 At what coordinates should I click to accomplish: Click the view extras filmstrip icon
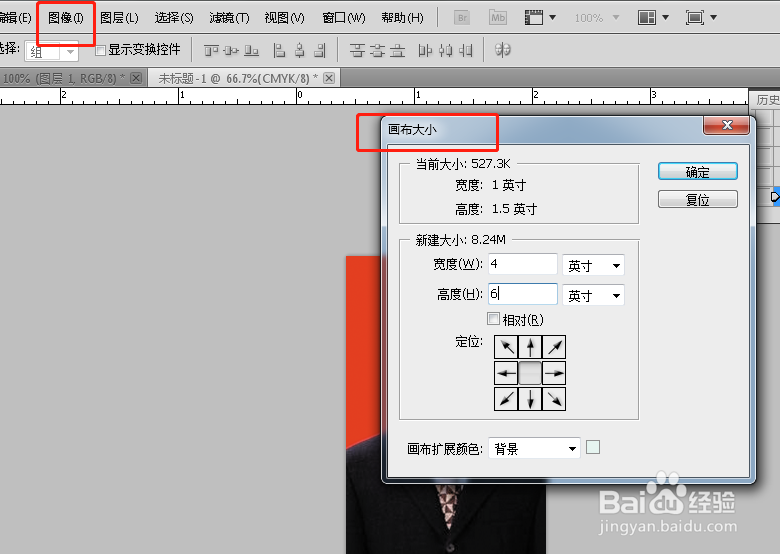pos(534,18)
